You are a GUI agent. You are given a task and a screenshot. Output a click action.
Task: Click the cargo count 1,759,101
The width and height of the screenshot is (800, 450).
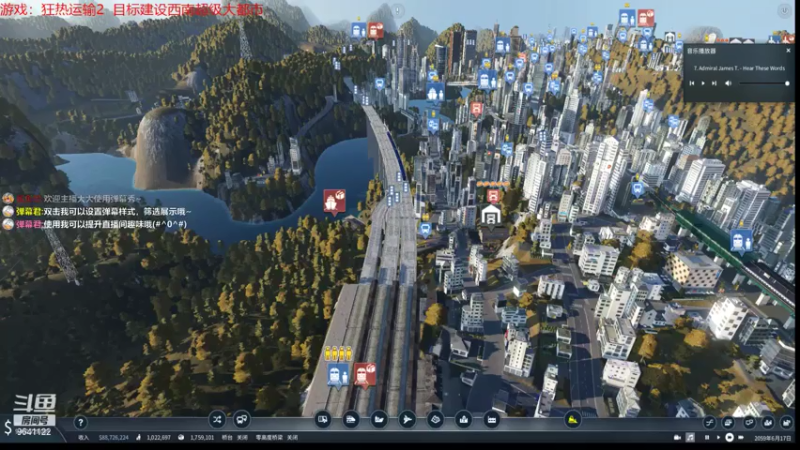tap(202, 437)
